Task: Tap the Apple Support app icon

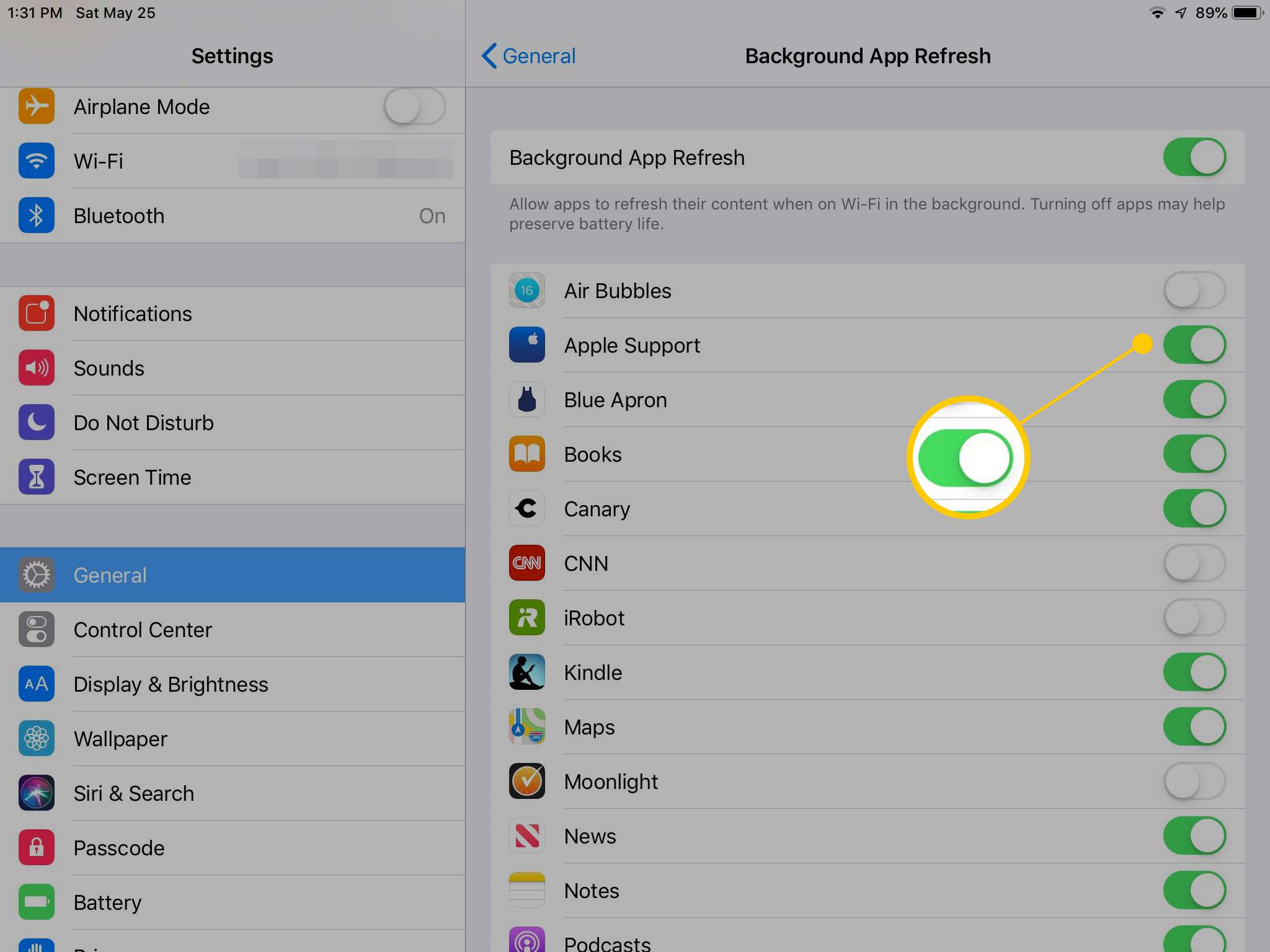Action: pyautogui.click(x=527, y=345)
